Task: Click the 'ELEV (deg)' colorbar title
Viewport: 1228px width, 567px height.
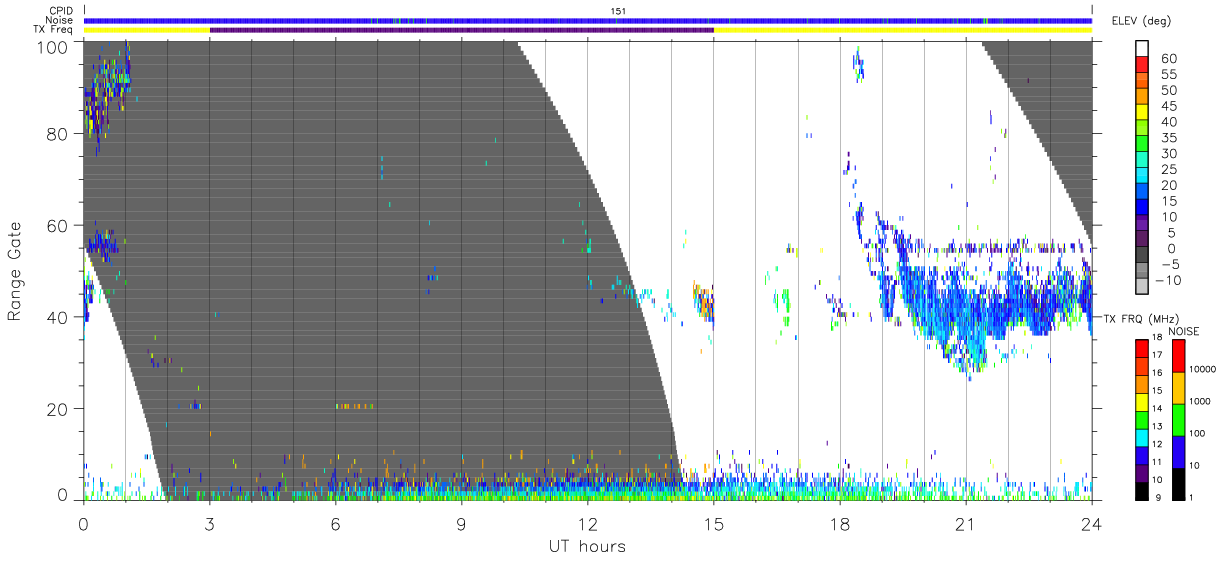Action: (1141, 20)
